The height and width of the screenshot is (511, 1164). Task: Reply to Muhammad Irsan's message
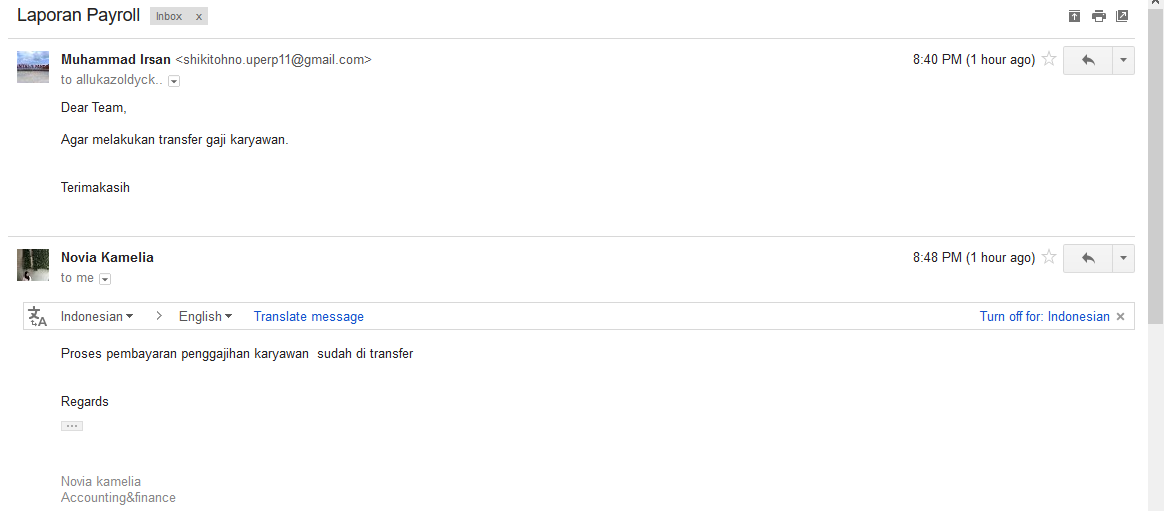click(1087, 60)
